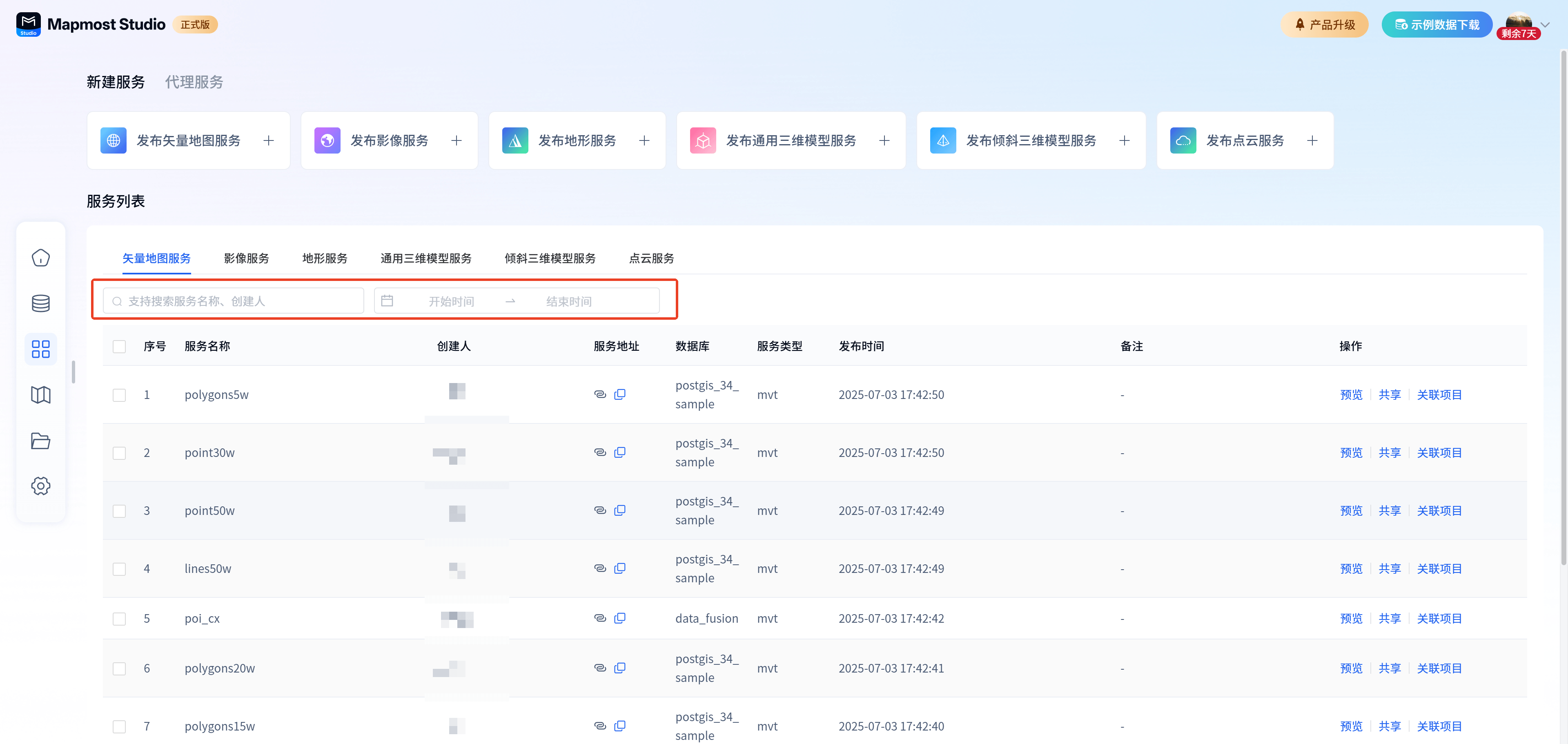1568x744 pixels.
Task: Open the 开始时间 date picker
Action: tap(451, 301)
